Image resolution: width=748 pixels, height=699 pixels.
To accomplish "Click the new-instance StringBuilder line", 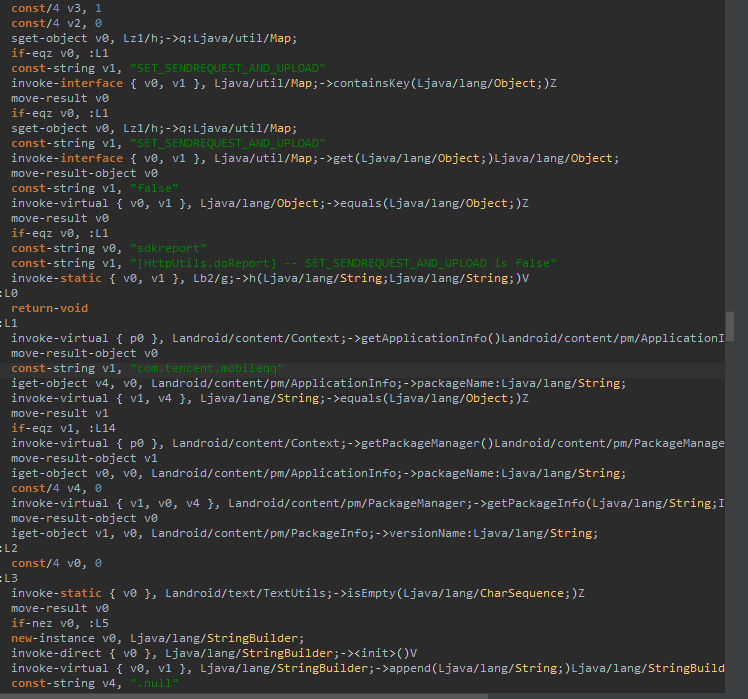I will (157, 638).
